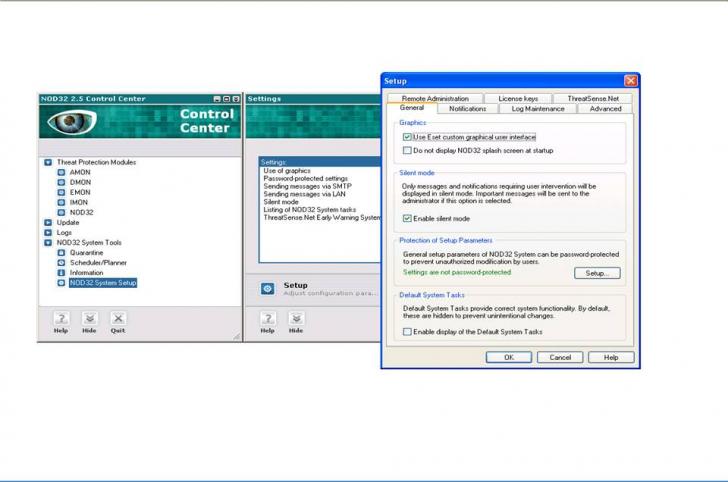The width and height of the screenshot is (728, 482).
Task: Open the Advanced tab
Action: pos(605,109)
